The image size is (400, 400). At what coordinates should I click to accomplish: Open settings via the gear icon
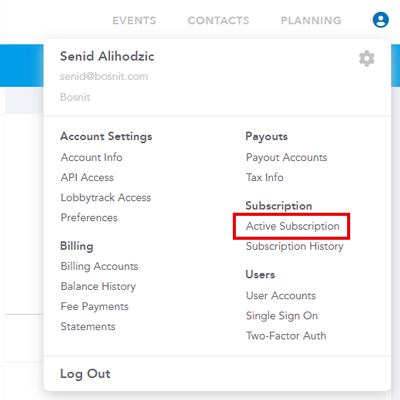pyautogui.click(x=367, y=59)
